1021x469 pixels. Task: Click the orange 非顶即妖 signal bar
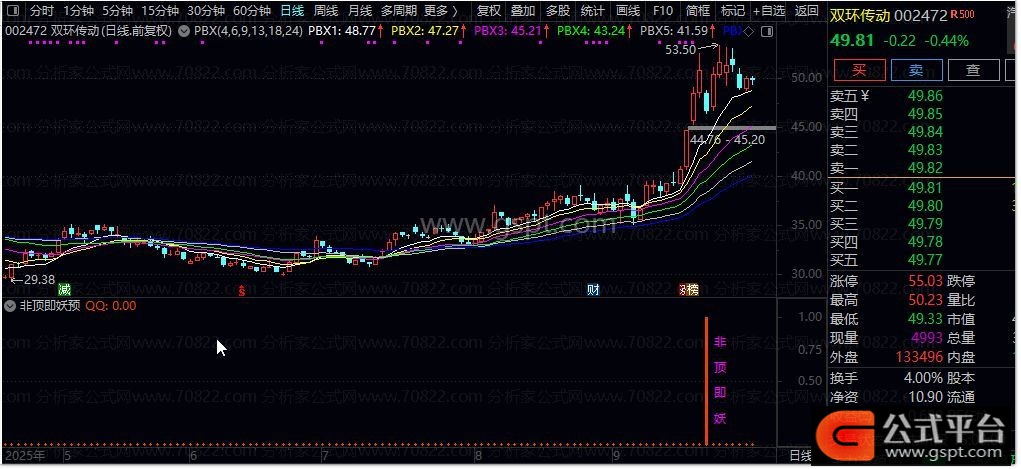(707, 380)
